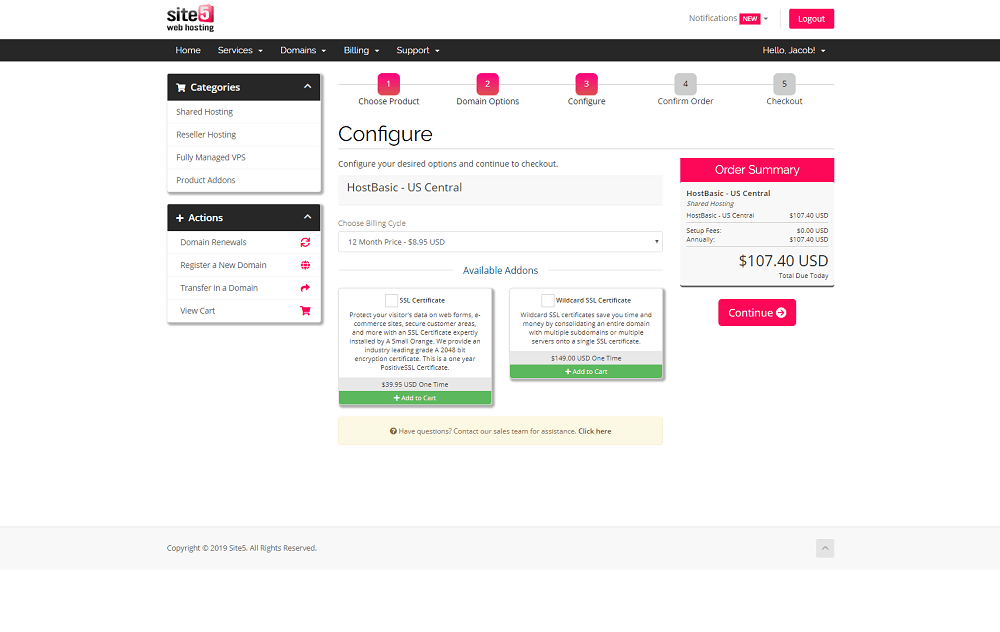
Task: Click the Continue button
Action: [x=757, y=313]
